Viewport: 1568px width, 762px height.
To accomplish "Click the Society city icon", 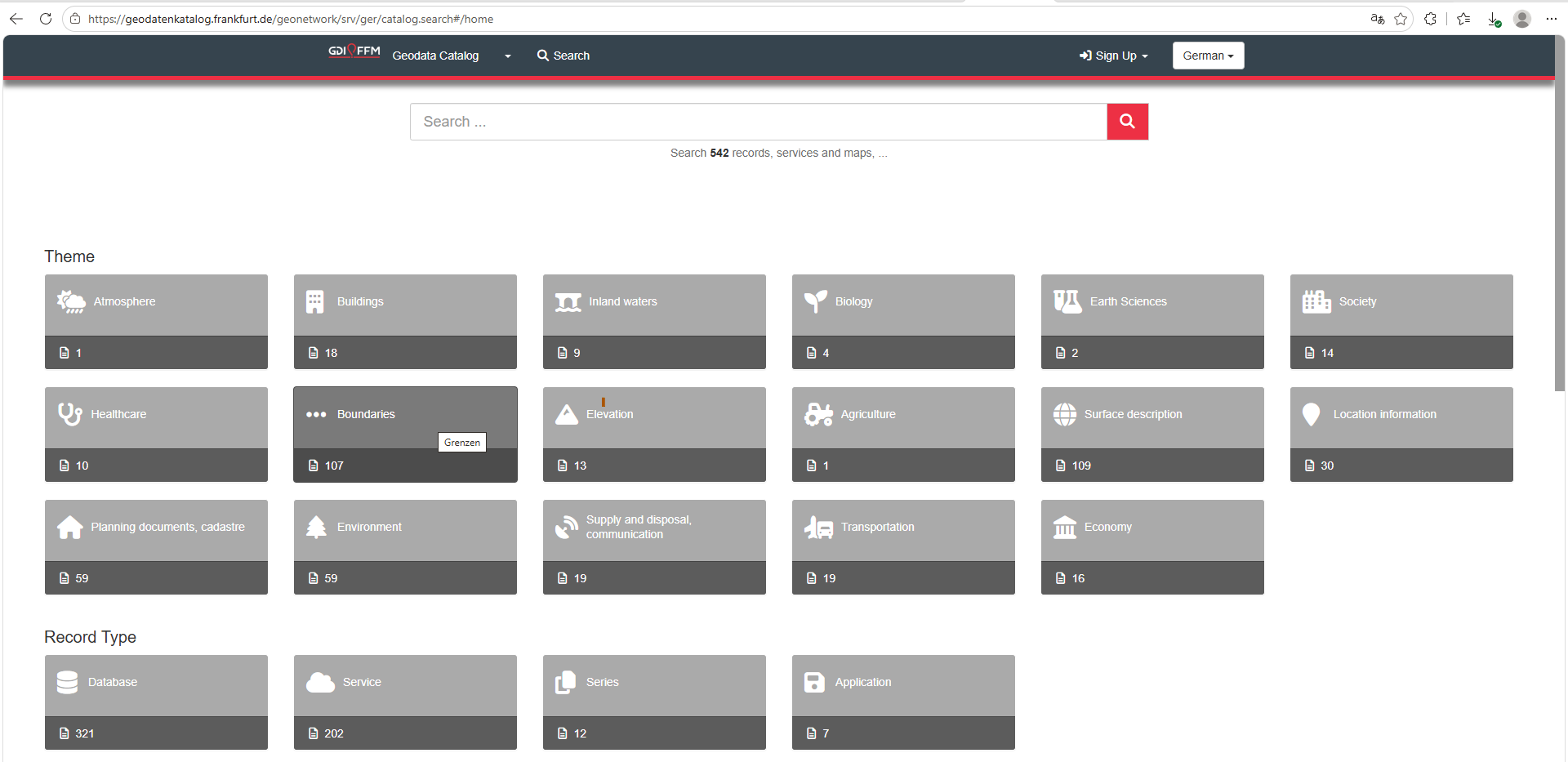I will point(1316,301).
